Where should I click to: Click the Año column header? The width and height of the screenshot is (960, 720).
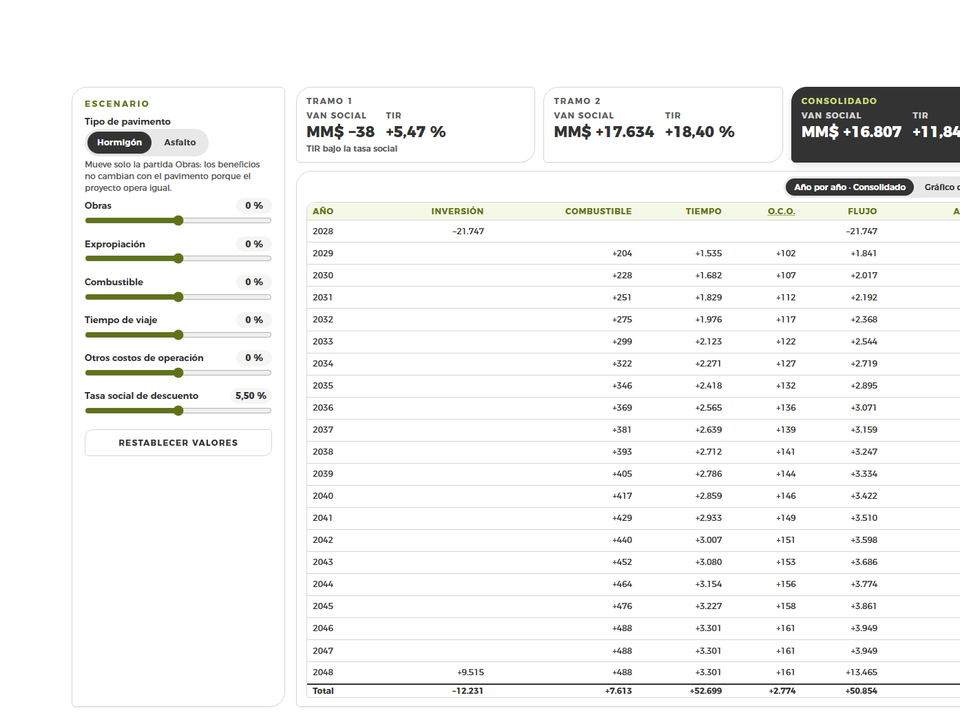(323, 211)
